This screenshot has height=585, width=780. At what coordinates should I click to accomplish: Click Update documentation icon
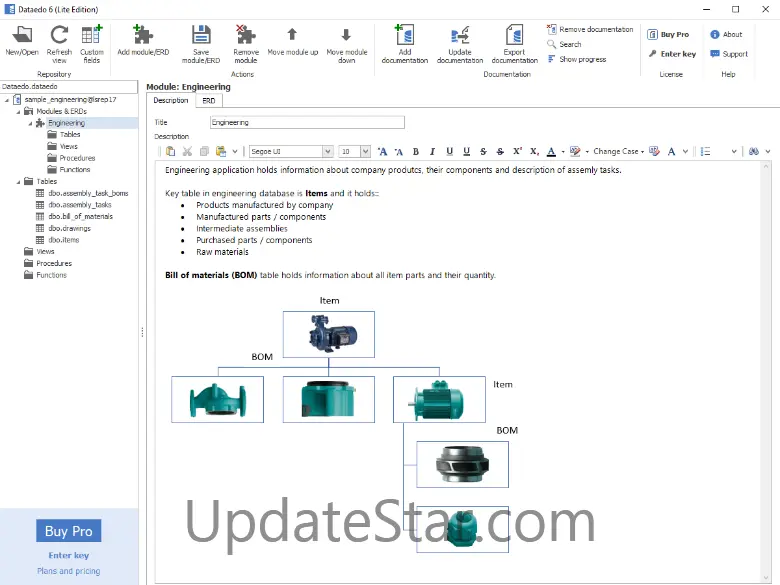click(x=460, y=35)
